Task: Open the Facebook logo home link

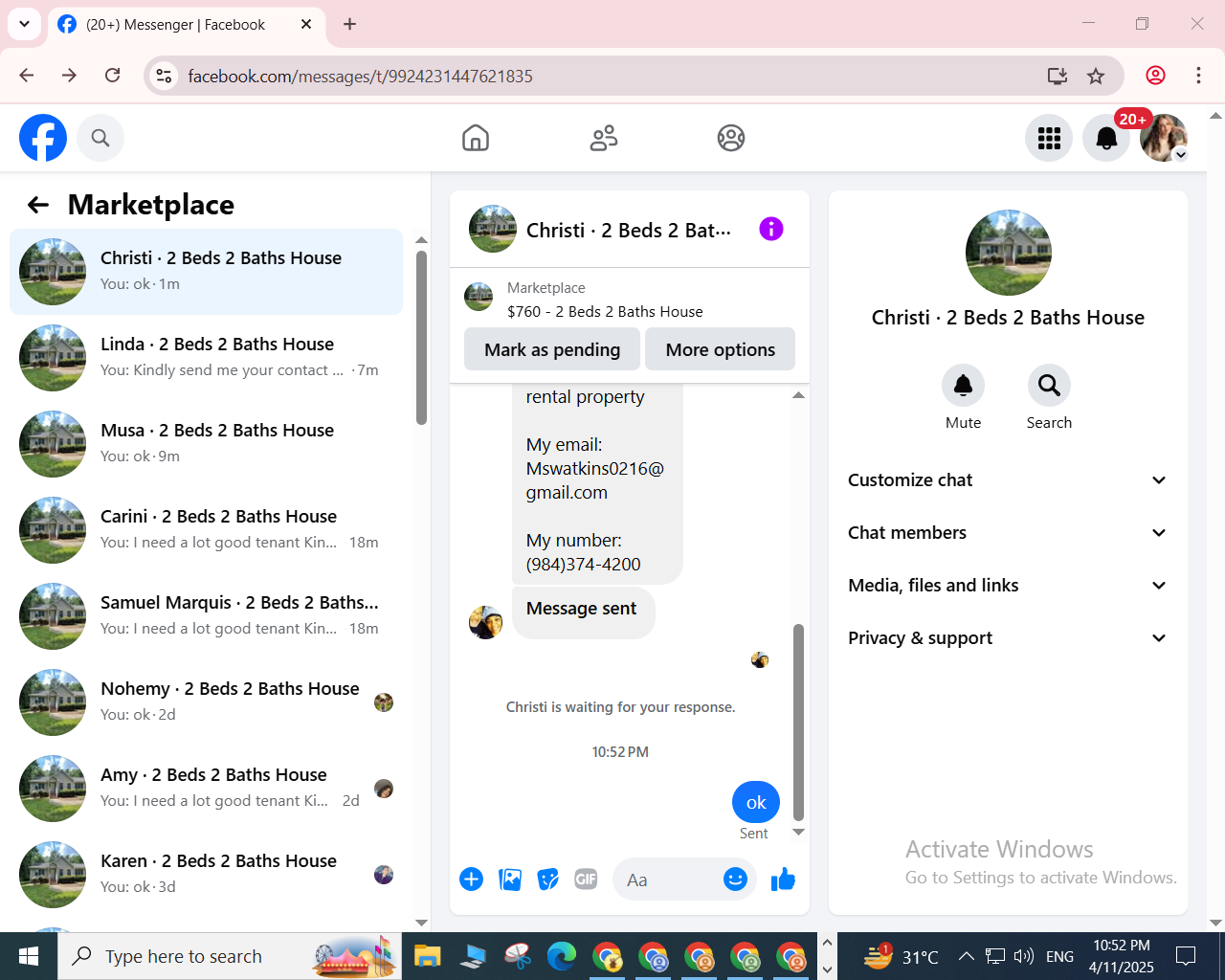Action: coord(43,138)
